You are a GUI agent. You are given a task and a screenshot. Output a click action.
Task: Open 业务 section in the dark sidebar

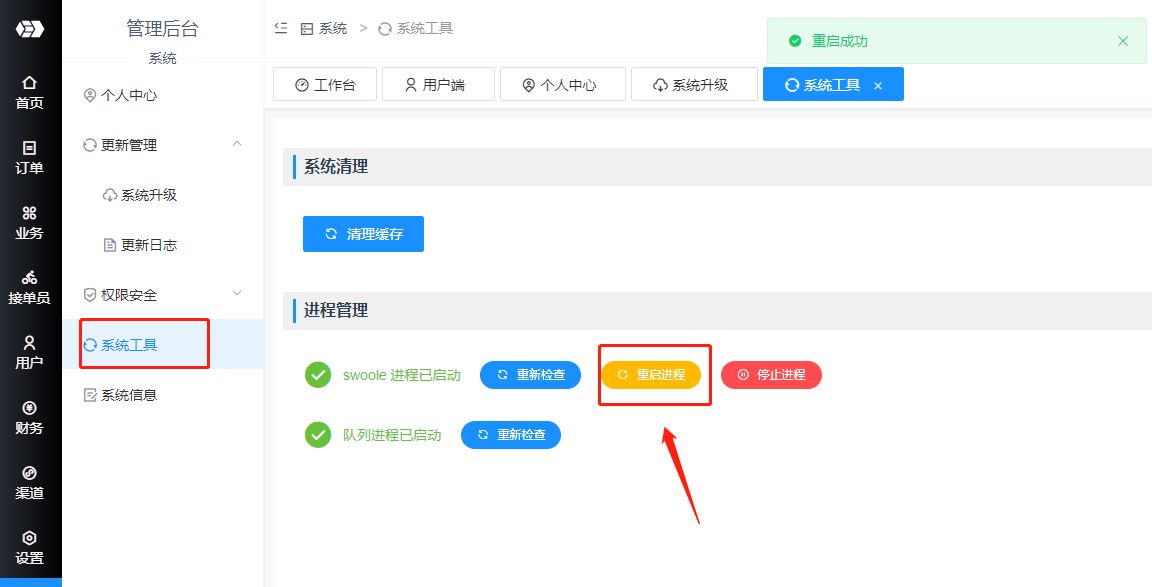29,223
